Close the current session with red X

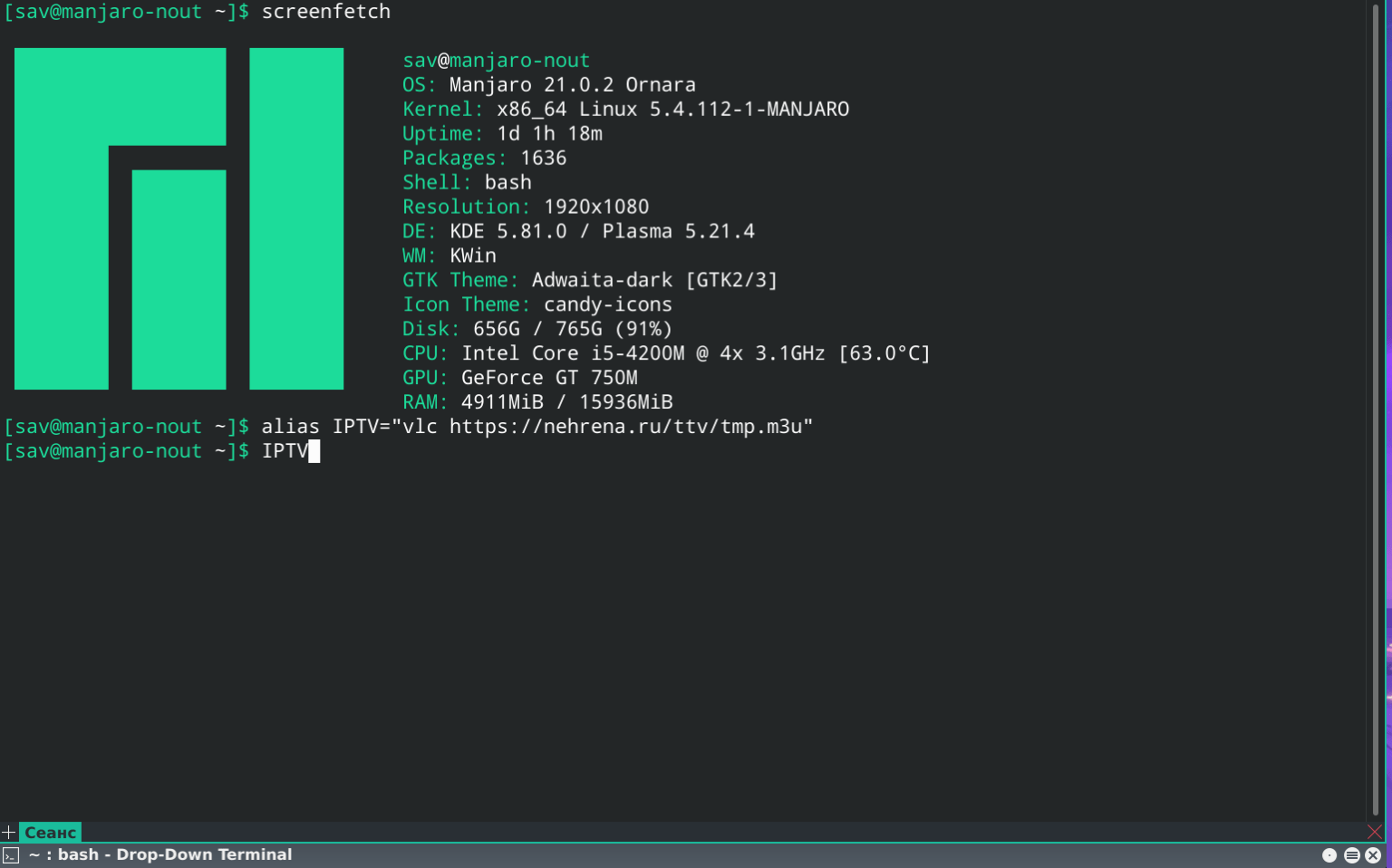pyautogui.click(x=1375, y=832)
